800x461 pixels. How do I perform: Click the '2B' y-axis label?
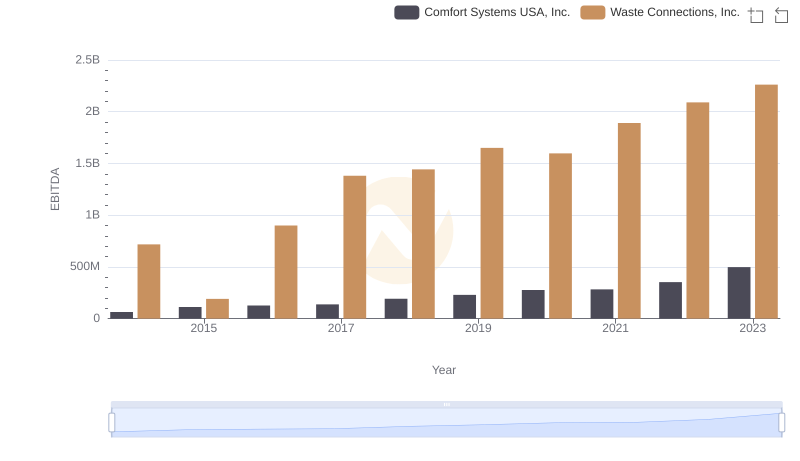point(92,111)
